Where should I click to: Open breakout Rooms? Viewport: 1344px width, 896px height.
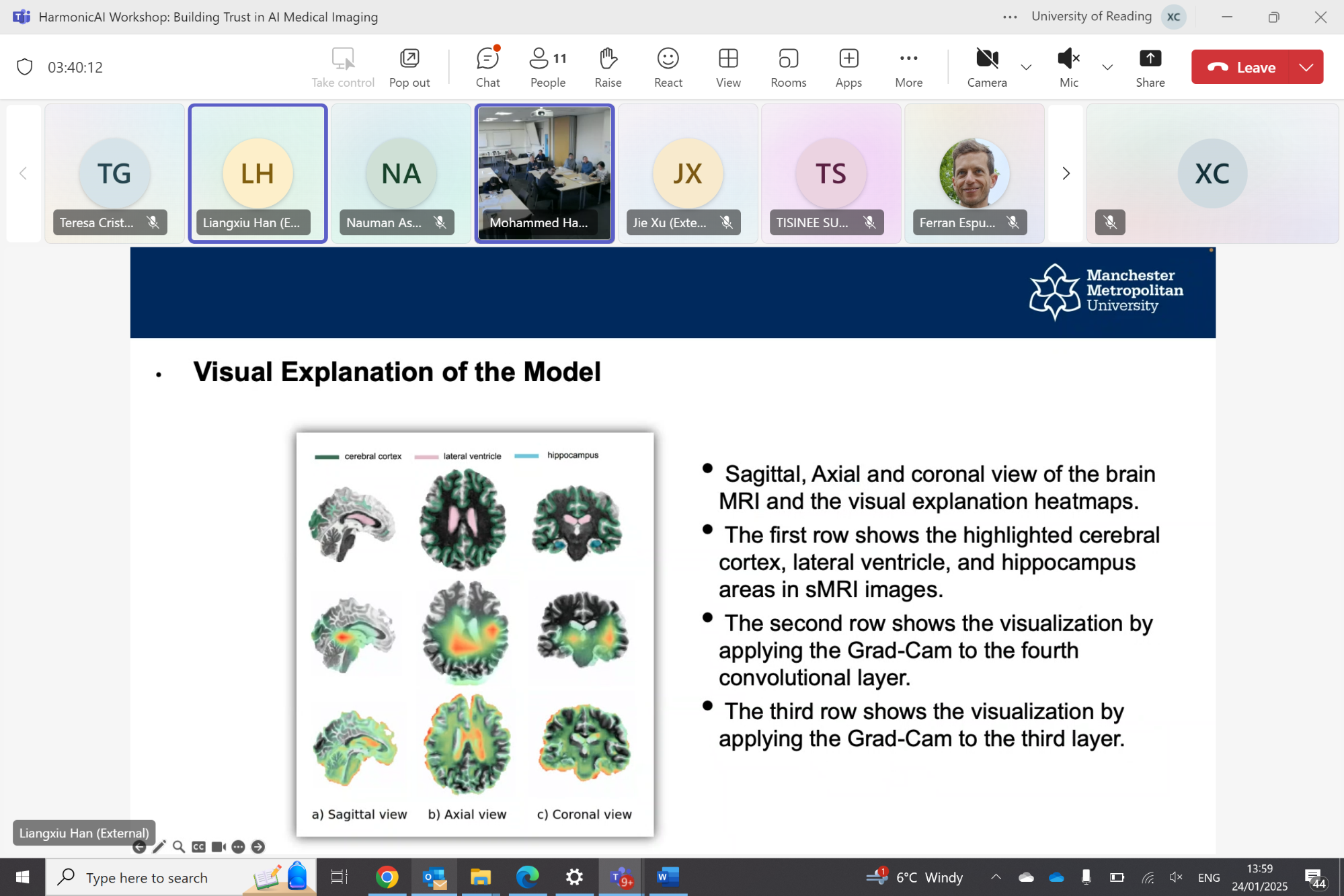[x=788, y=67]
